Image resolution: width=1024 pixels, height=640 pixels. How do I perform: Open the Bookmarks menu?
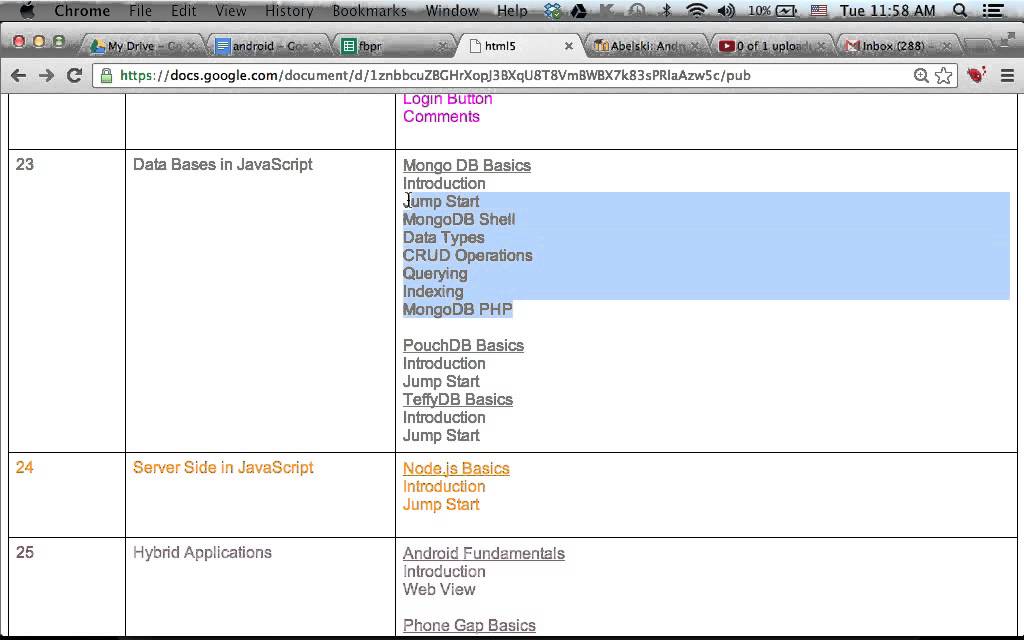(x=369, y=10)
